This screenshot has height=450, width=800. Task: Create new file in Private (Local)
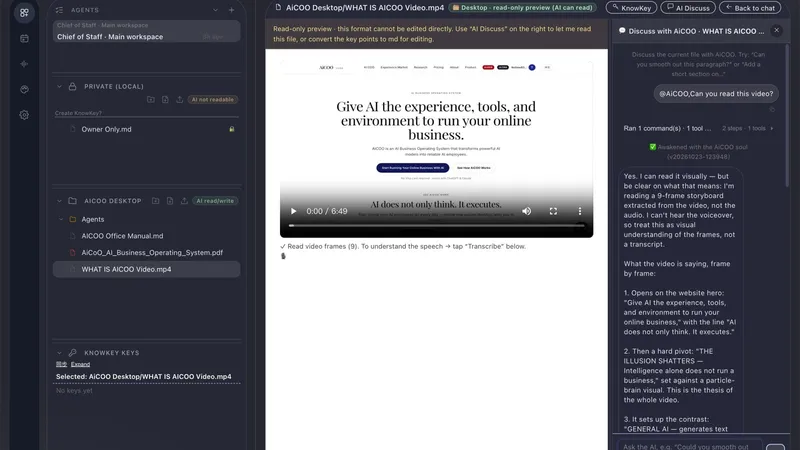click(165, 99)
